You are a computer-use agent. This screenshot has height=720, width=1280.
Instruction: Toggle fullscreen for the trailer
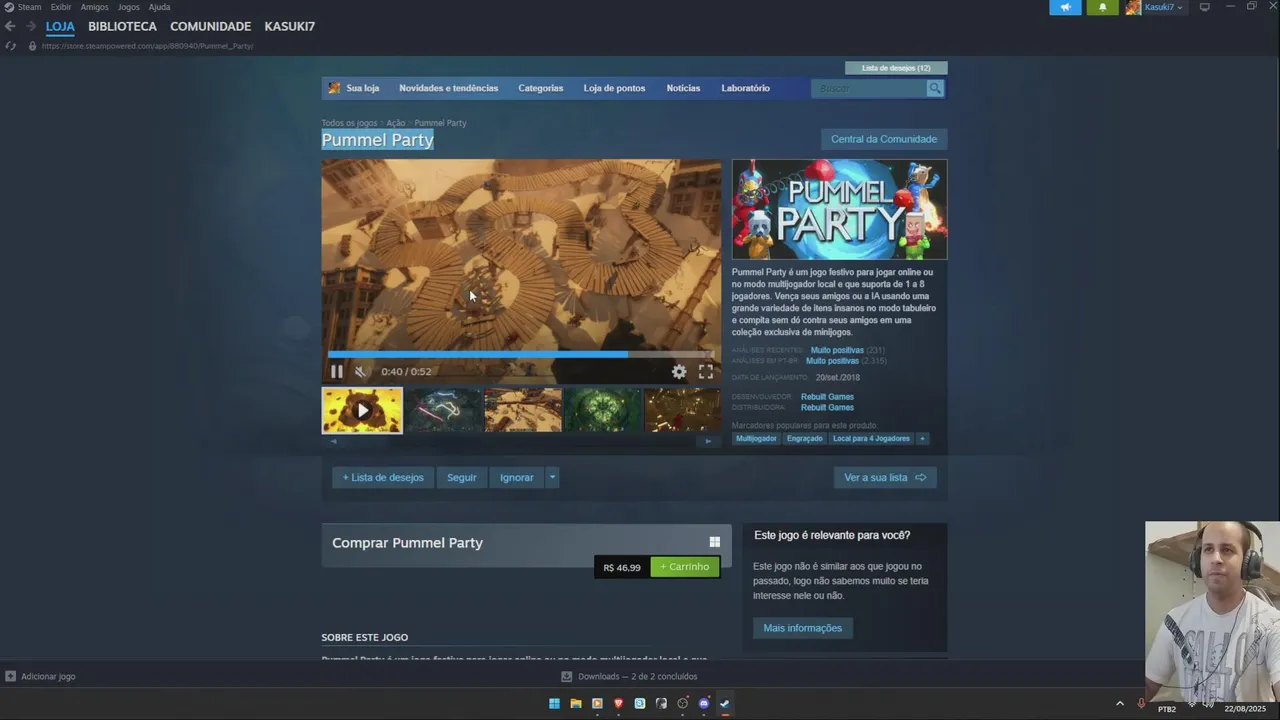pos(705,371)
